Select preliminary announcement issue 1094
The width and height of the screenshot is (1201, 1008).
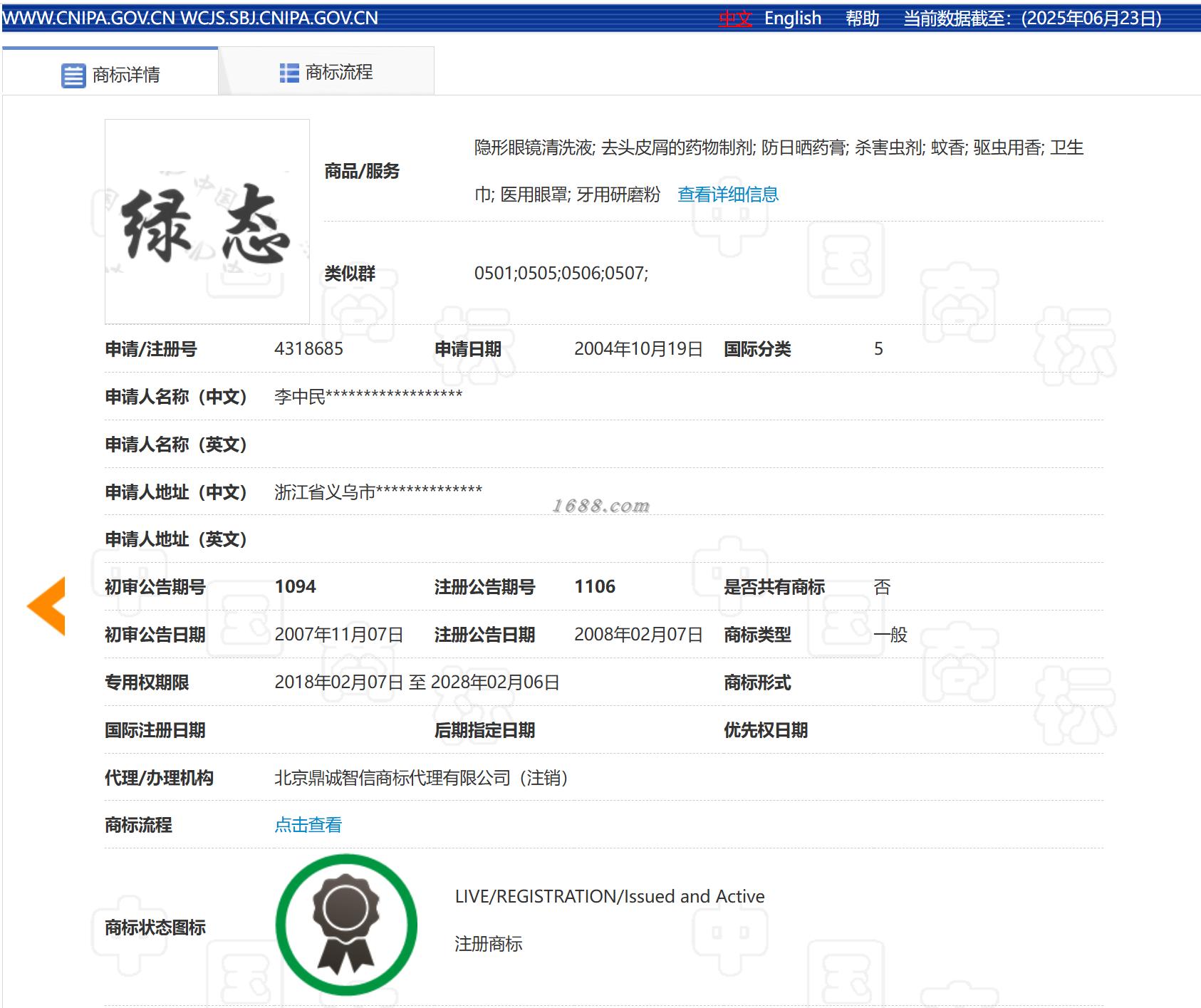tap(296, 587)
